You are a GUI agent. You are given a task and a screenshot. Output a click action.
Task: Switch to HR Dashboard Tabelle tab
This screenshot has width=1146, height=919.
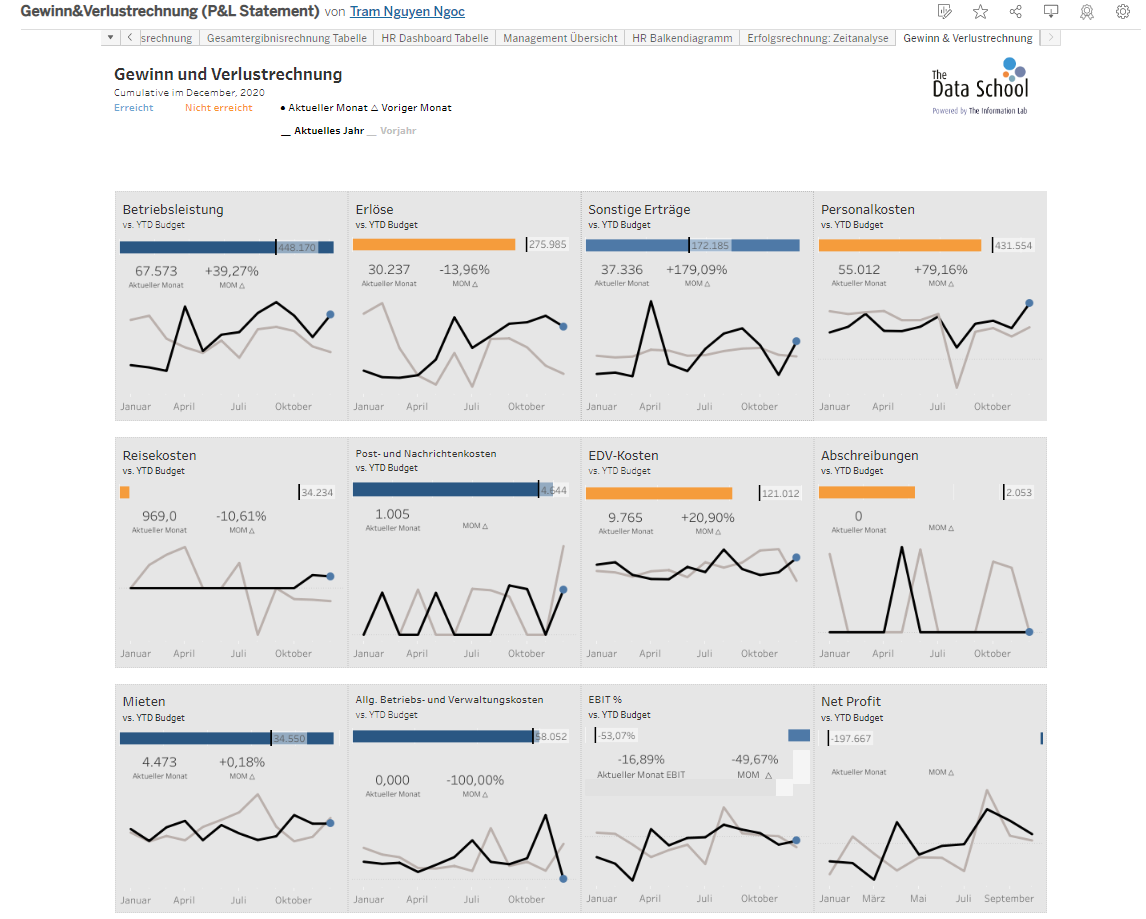coord(435,38)
